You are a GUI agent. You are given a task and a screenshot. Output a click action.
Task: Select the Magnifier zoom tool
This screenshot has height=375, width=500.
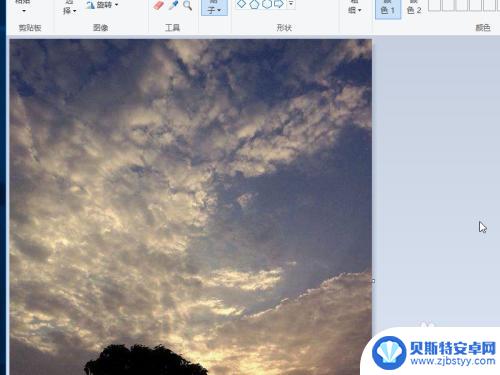pos(187,5)
